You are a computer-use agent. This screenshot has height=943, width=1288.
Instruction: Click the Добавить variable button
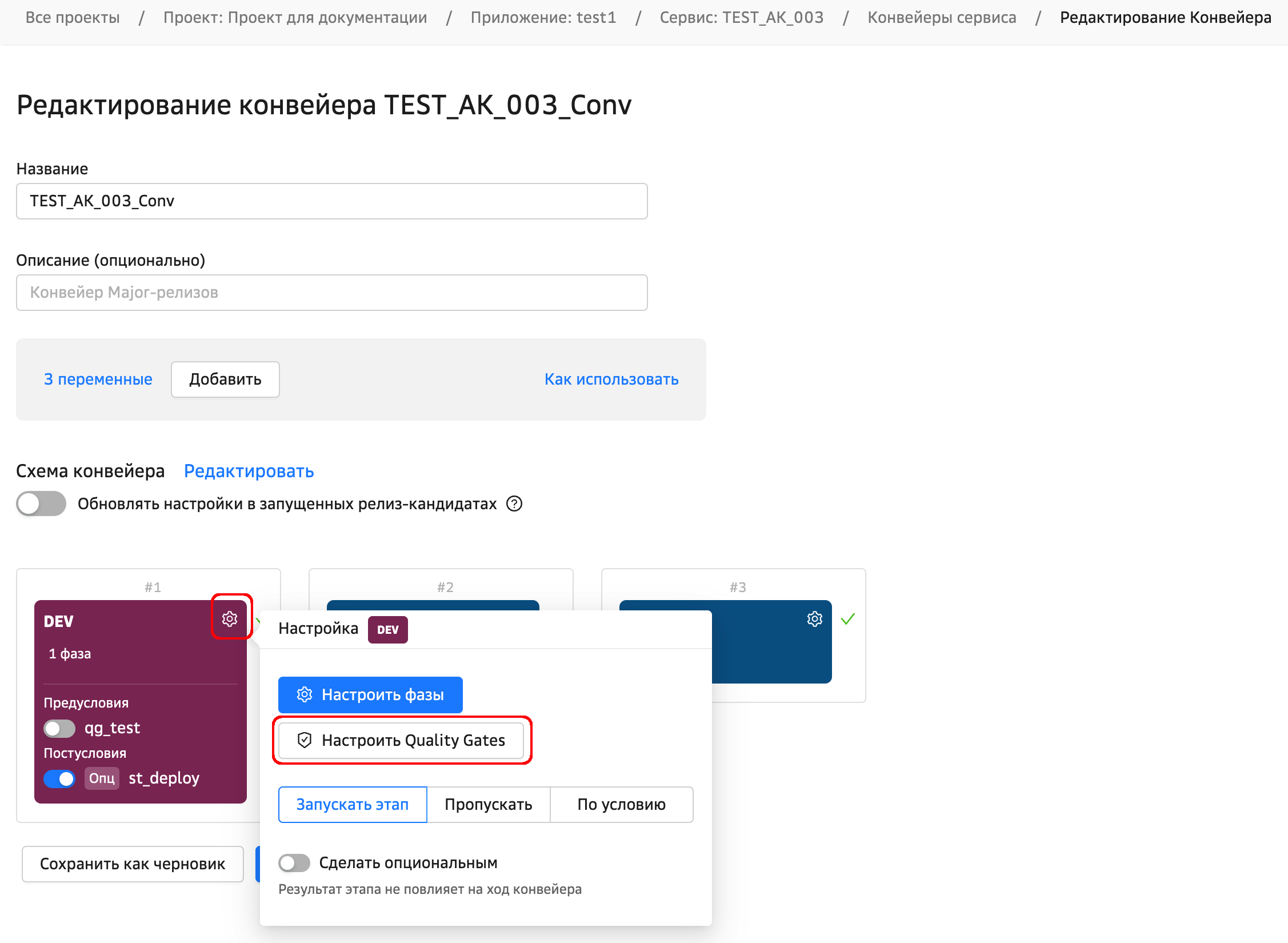[225, 379]
